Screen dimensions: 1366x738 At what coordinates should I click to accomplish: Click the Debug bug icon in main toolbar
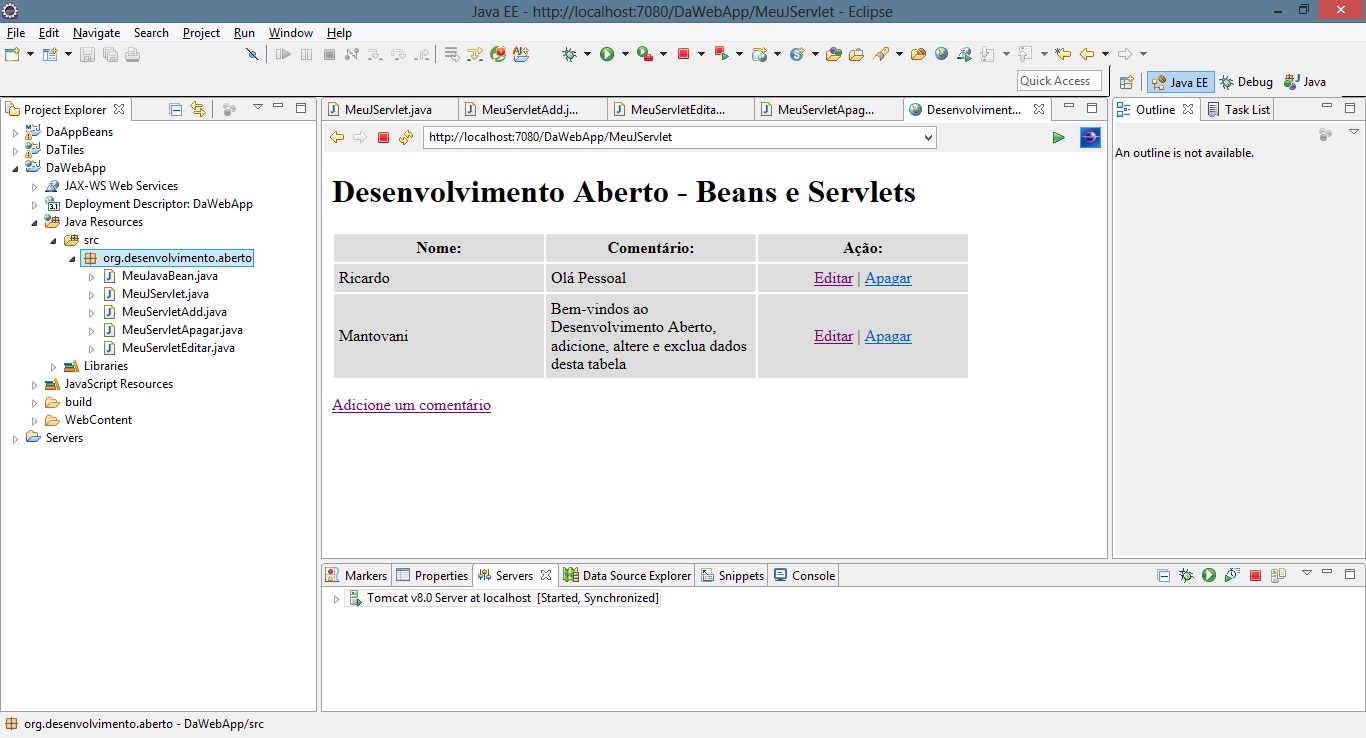click(570, 54)
